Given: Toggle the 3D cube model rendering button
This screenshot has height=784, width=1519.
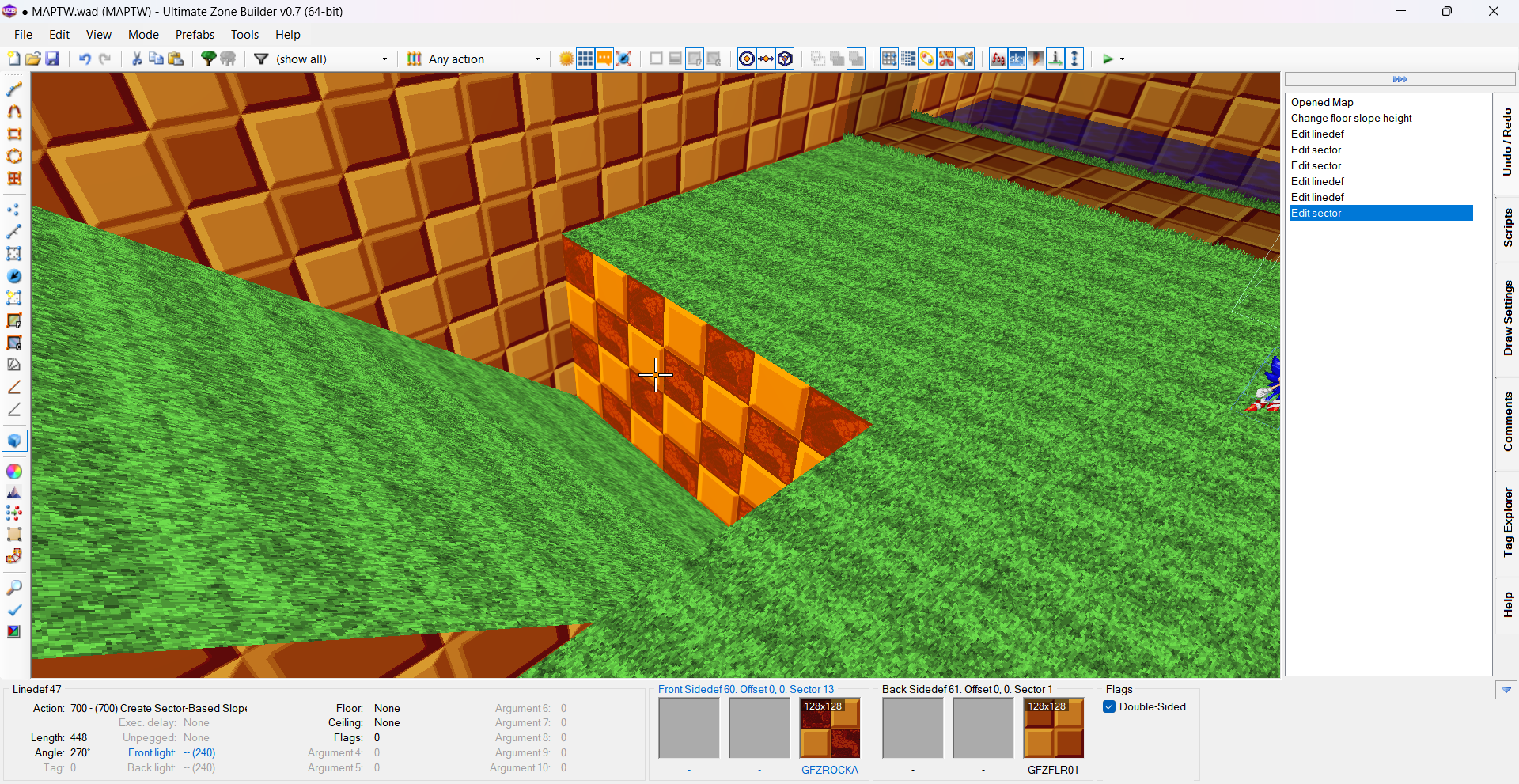Looking at the screenshot, I should pyautogui.click(x=785, y=59).
